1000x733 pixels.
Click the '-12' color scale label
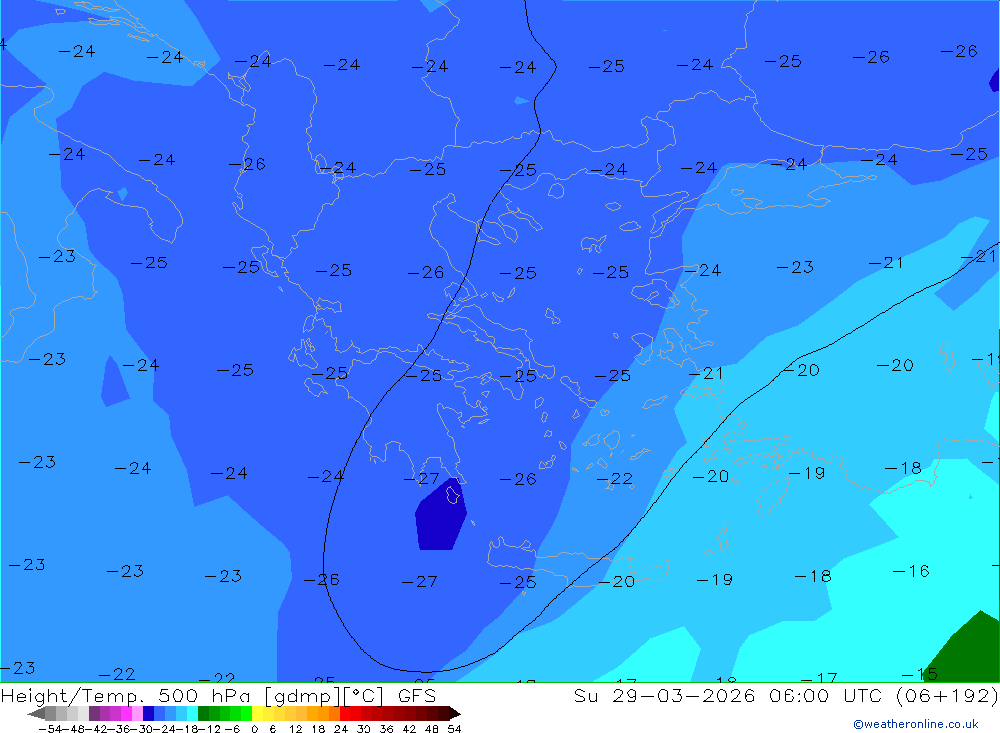click(209, 729)
